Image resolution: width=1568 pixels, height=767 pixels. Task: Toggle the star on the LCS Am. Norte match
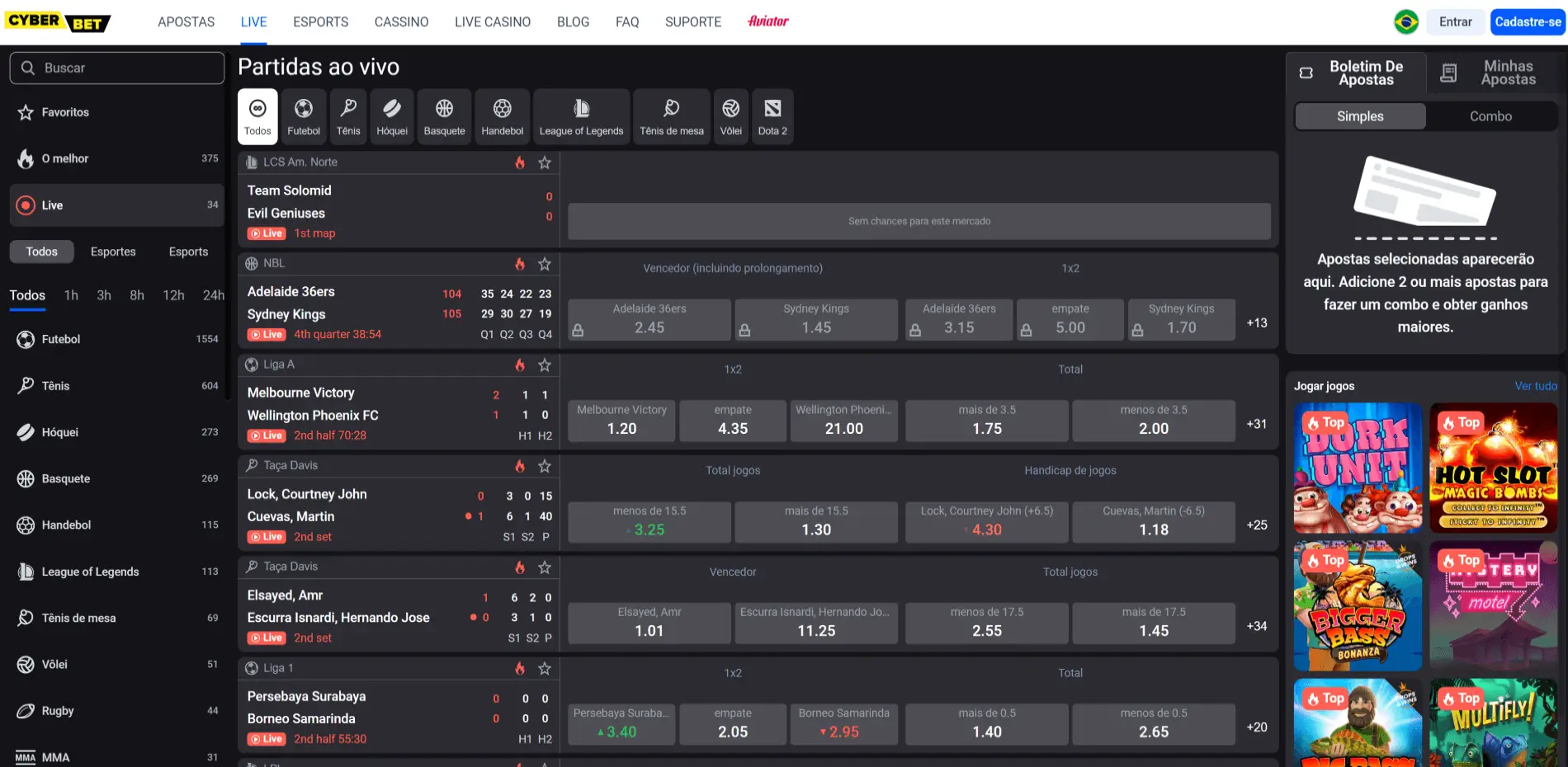545,162
